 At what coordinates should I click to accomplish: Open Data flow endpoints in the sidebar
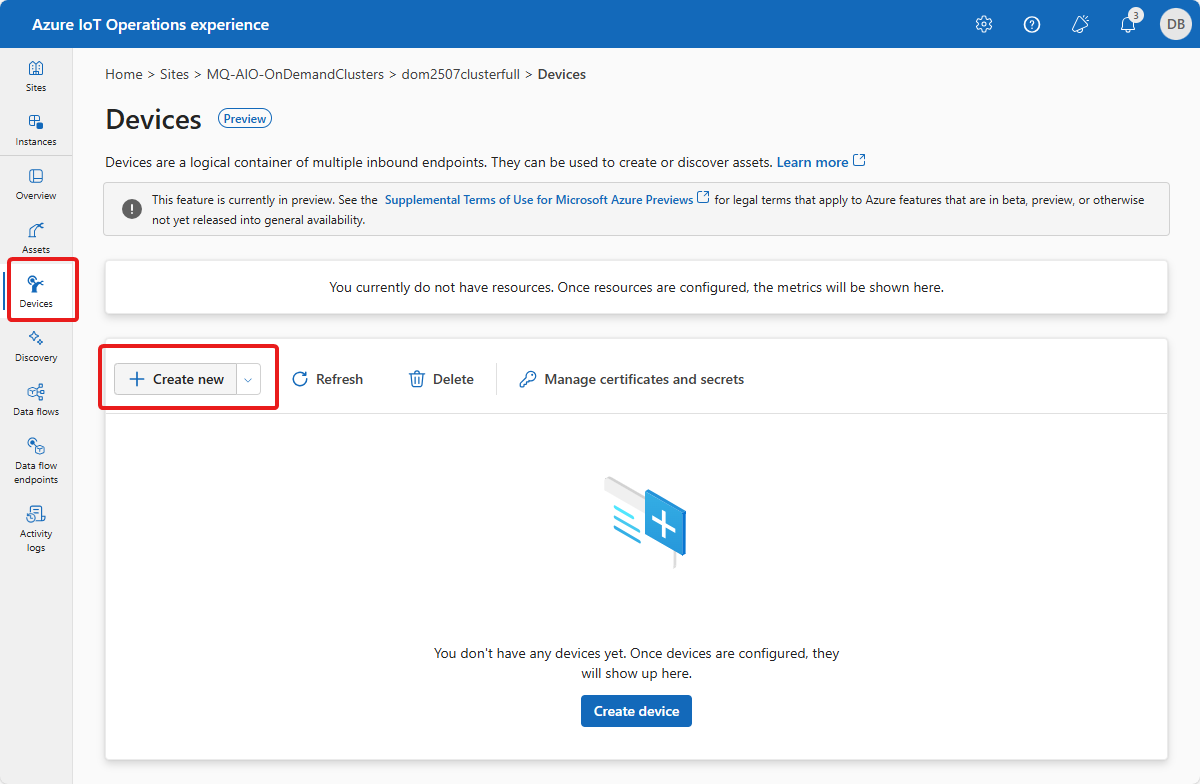(36, 460)
